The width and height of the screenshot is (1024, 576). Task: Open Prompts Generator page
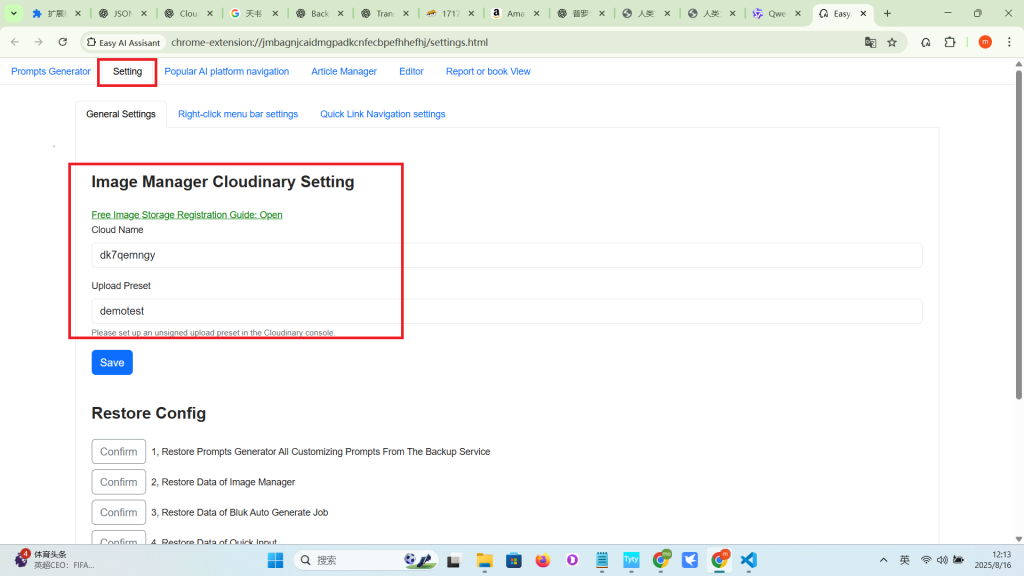click(x=51, y=71)
